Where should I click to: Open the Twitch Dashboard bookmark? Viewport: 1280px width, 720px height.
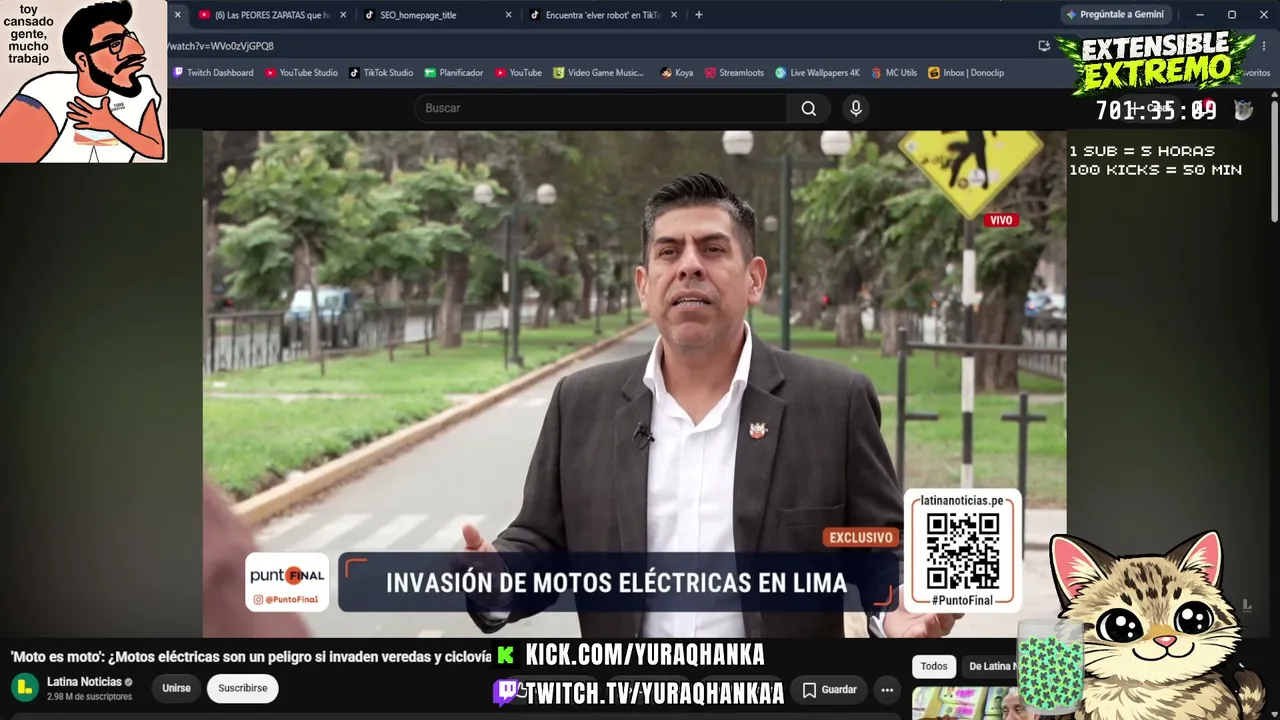213,73
